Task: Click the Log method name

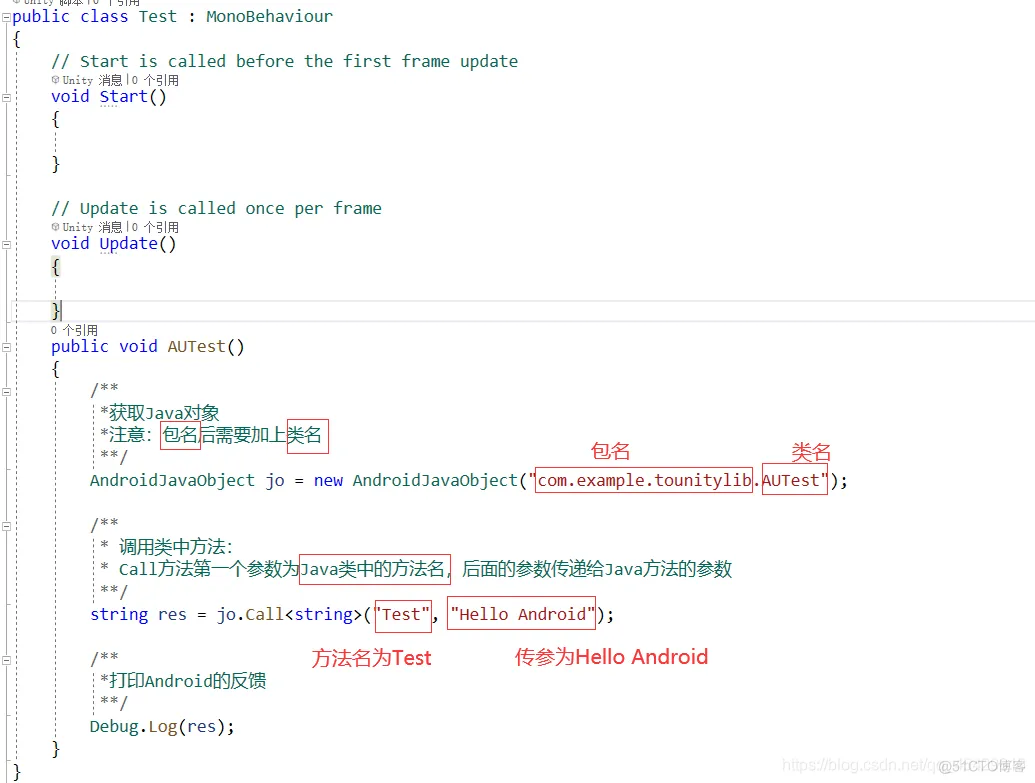Action: pyautogui.click(x=163, y=727)
